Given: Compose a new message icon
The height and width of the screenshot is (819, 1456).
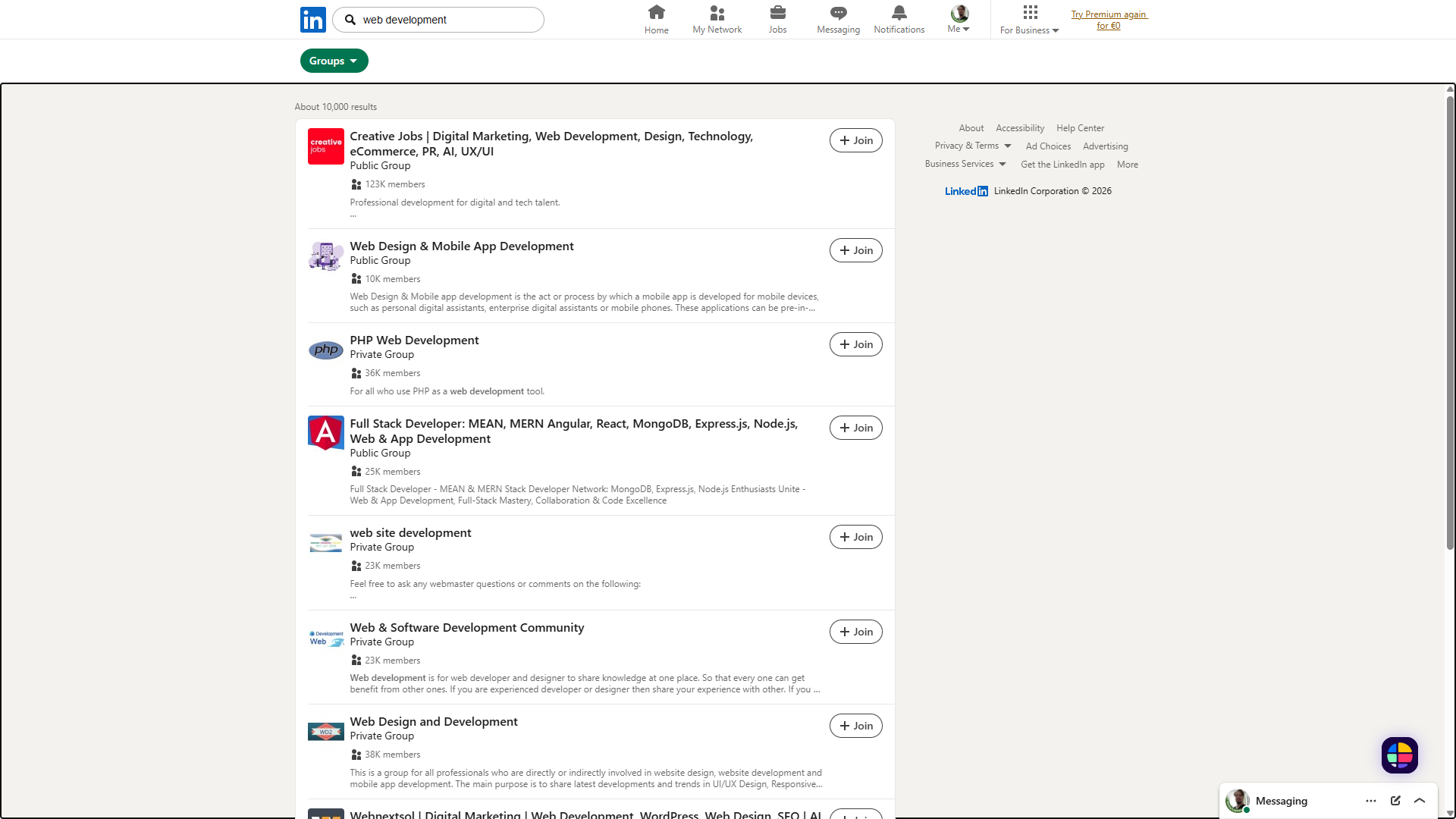Looking at the screenshot, I should coord(1395,801).
